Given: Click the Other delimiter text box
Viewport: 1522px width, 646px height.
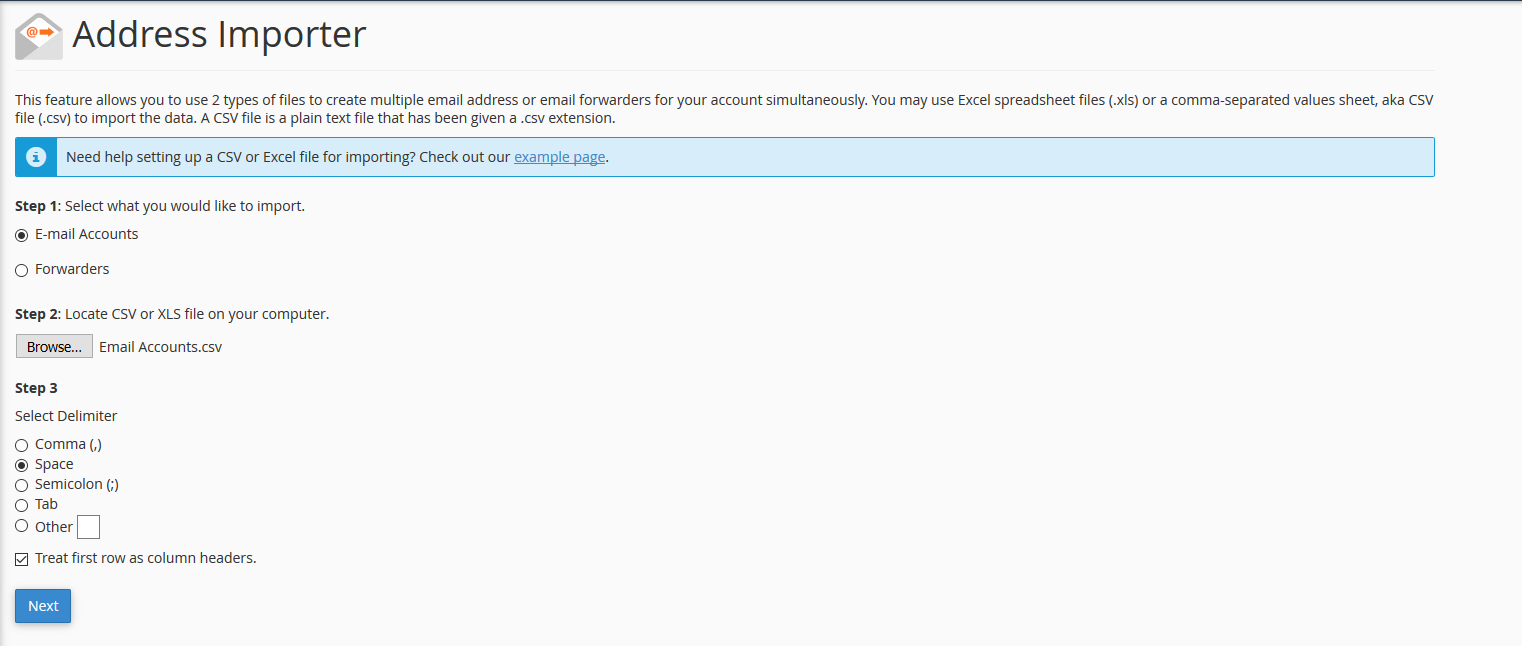Looking at the screenshot, I should point(88,527).
